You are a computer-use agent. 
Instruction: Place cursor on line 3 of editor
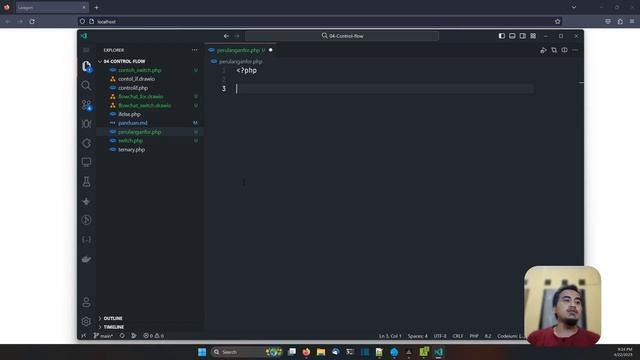point(384,89)
